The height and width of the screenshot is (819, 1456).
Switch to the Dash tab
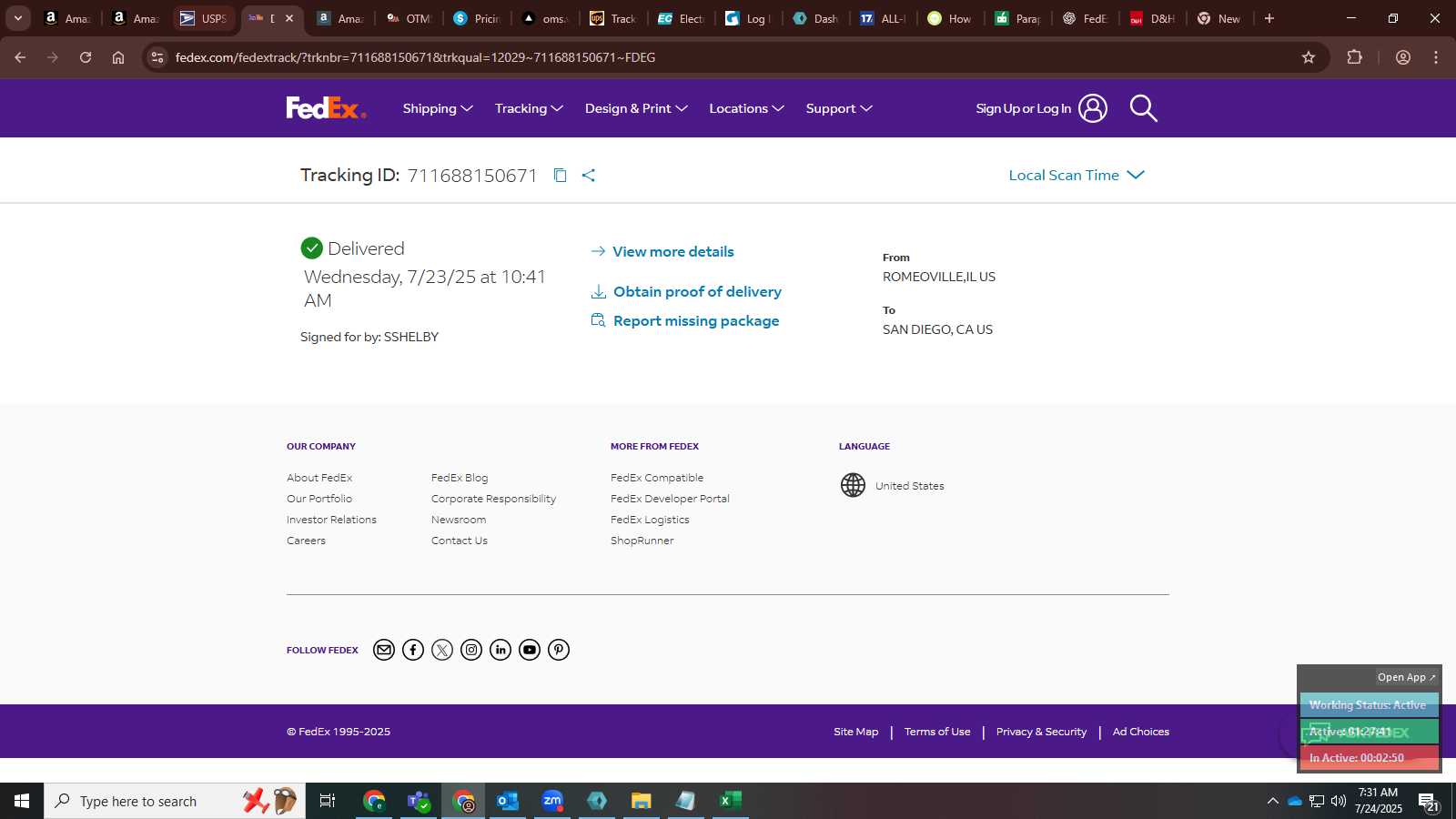tap(816, 18)
